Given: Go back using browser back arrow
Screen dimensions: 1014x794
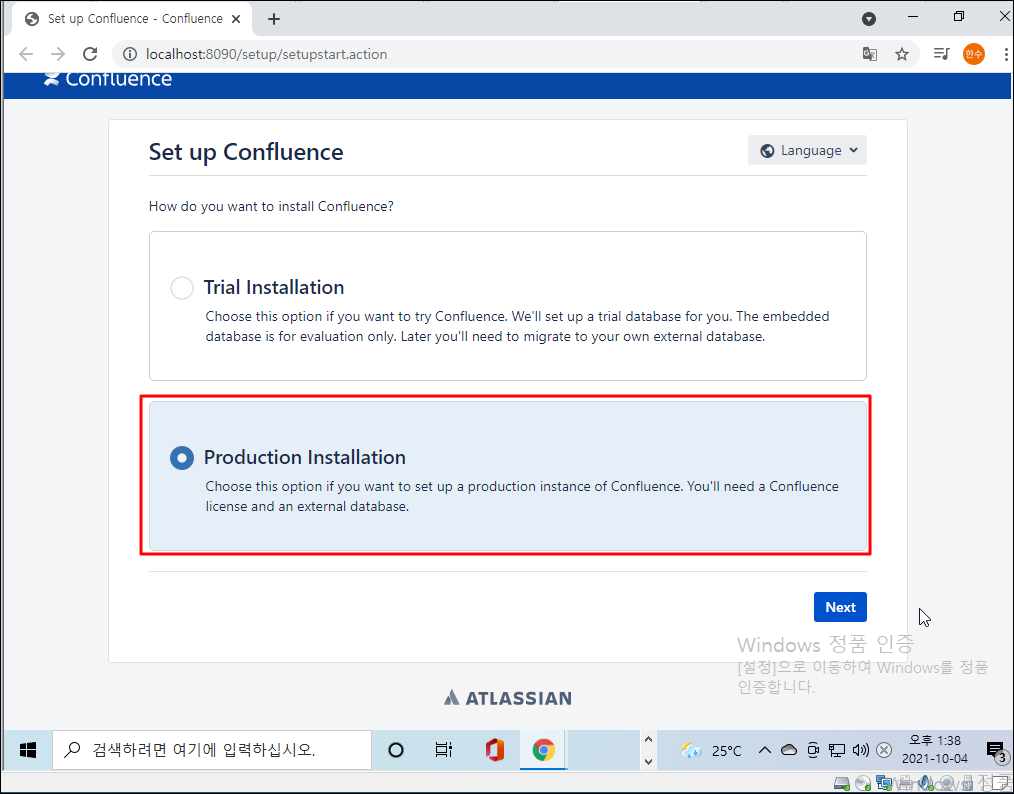Looking at the screenshot, I should point(26,54).
